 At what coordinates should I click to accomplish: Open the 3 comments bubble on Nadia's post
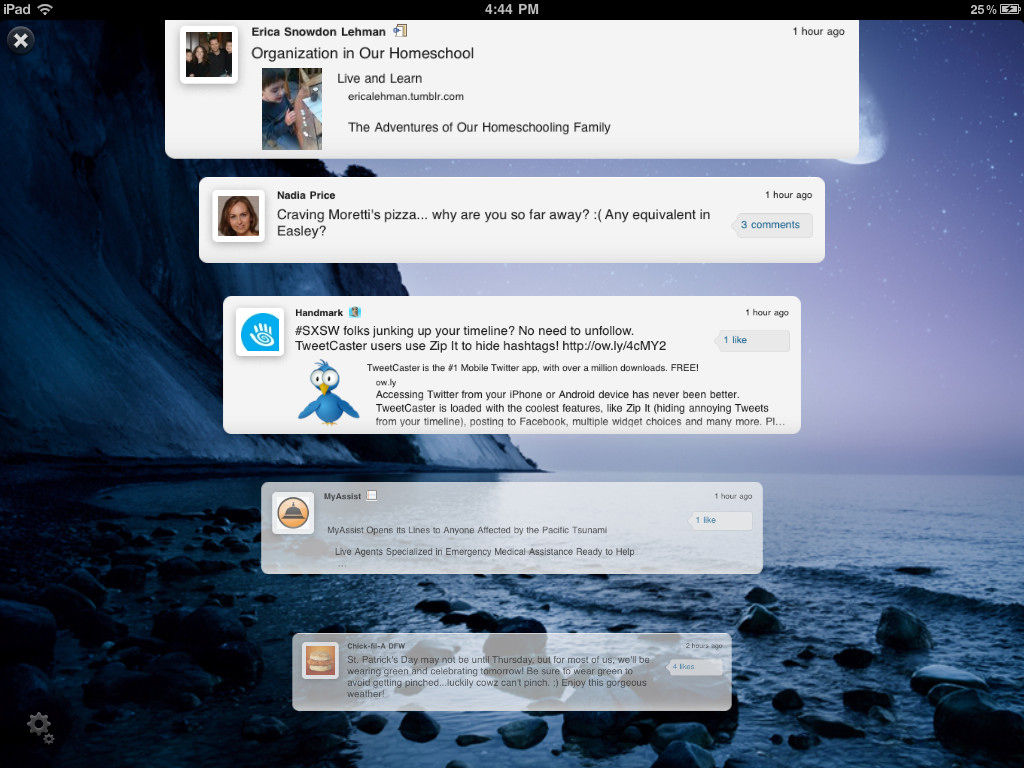point(770,225)
